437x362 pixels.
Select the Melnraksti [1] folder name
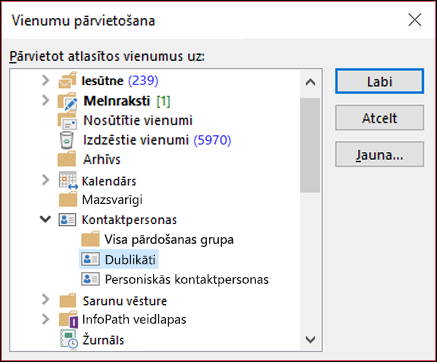tap(127, 101)
